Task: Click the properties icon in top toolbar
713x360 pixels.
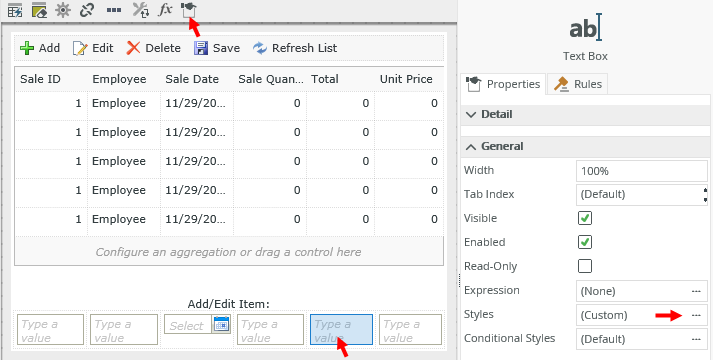Action: (x=188, y=10)
